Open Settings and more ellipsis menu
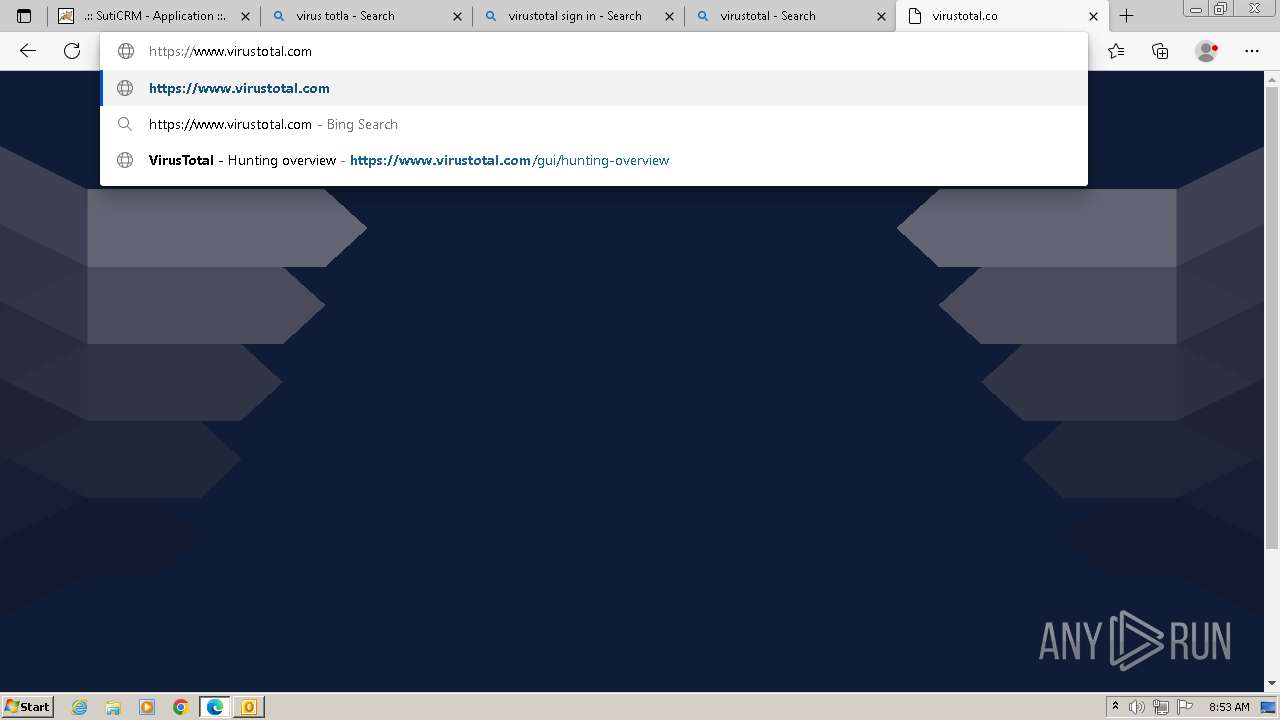The height and width of the screenshot is (720, 1280). pos(1252,51)
